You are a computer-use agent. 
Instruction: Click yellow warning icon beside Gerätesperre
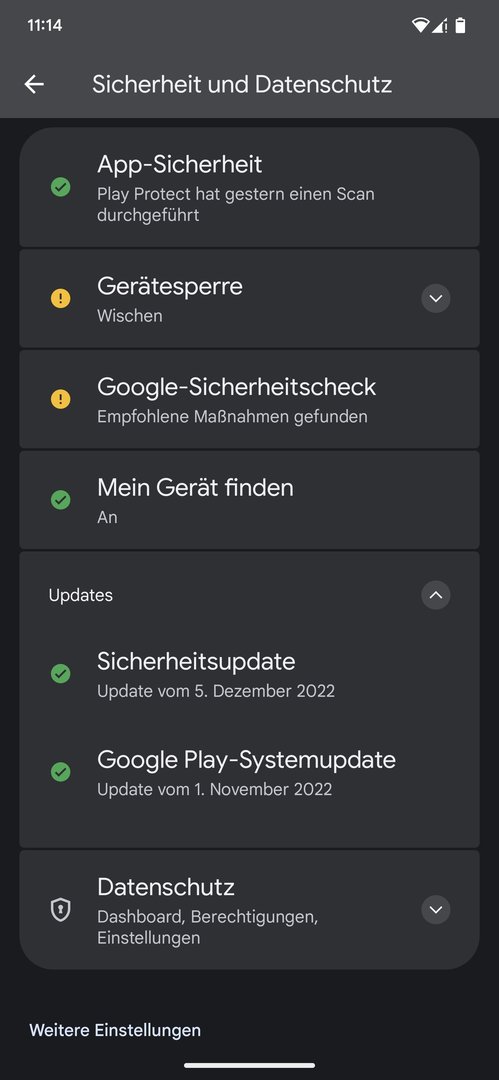(x=61, y=298)
